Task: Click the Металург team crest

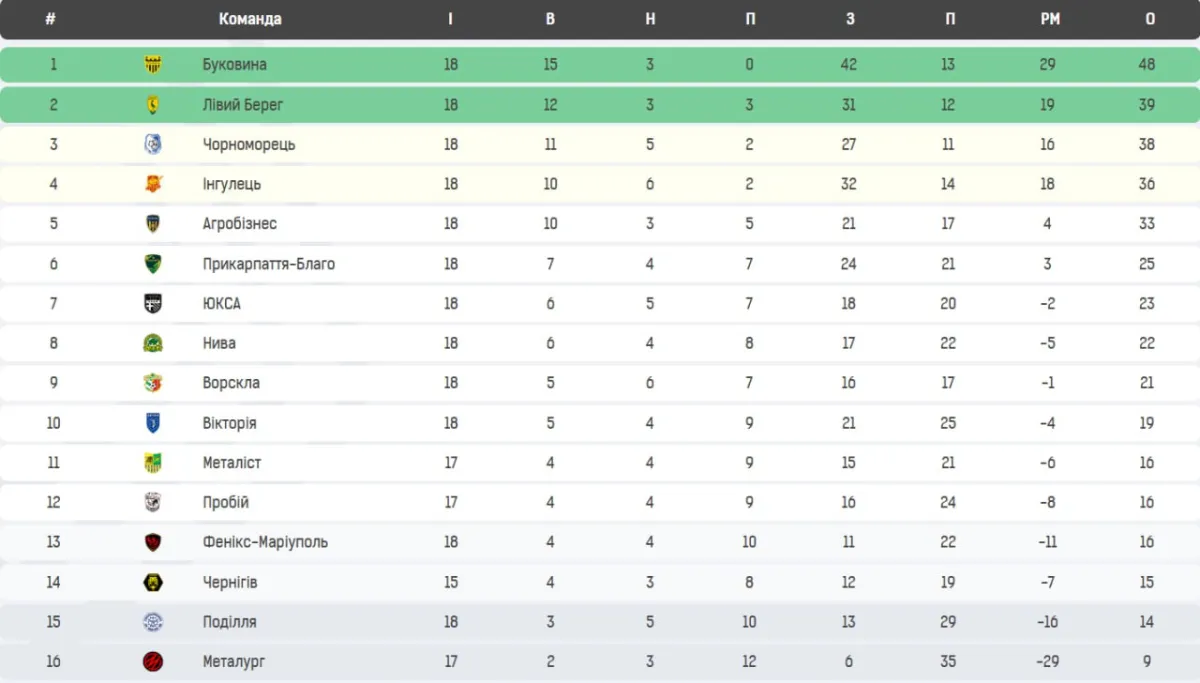Action: [x=153, y=661]
